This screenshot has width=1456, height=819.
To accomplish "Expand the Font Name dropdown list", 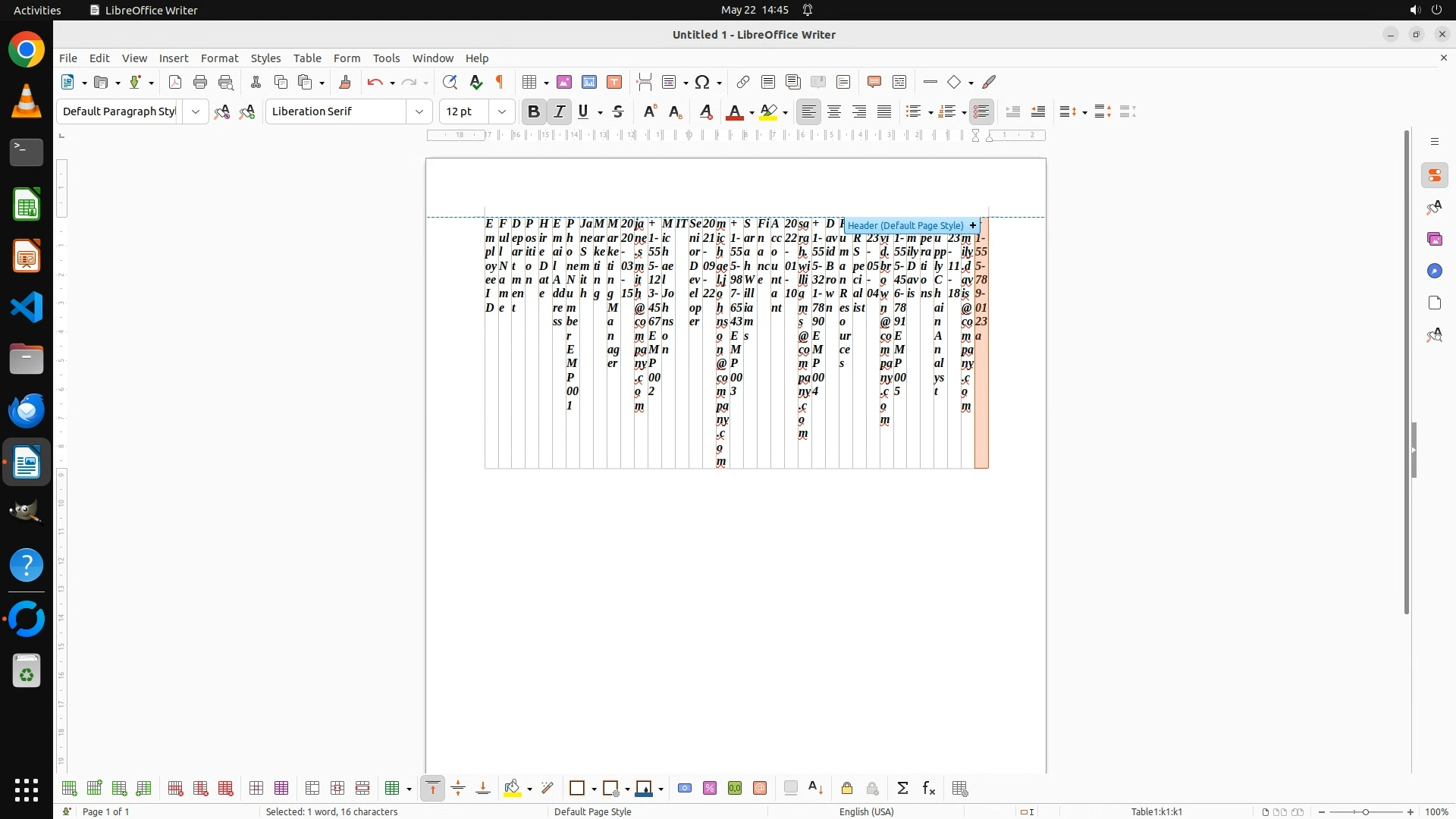I will [x=419, y=111].
